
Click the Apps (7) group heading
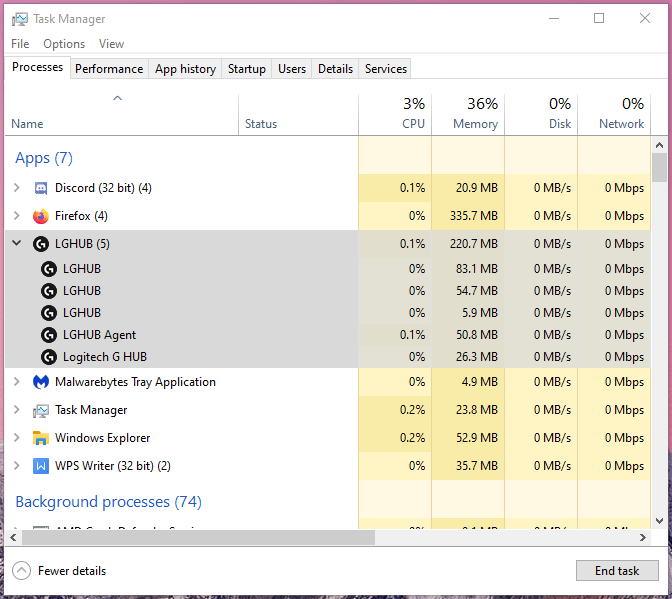pyautogui.click(x=44, y=158)
